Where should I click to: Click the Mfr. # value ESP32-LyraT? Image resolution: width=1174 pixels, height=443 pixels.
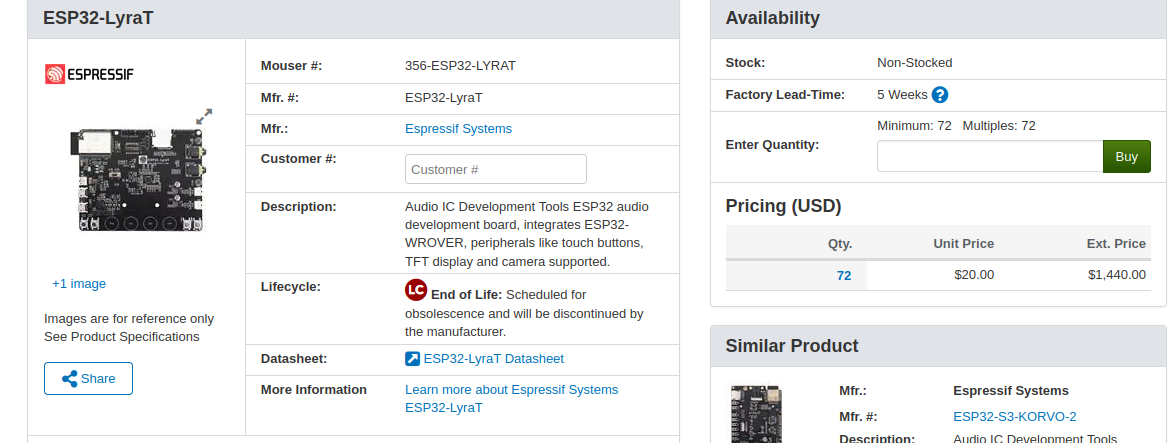coord(444,97)
